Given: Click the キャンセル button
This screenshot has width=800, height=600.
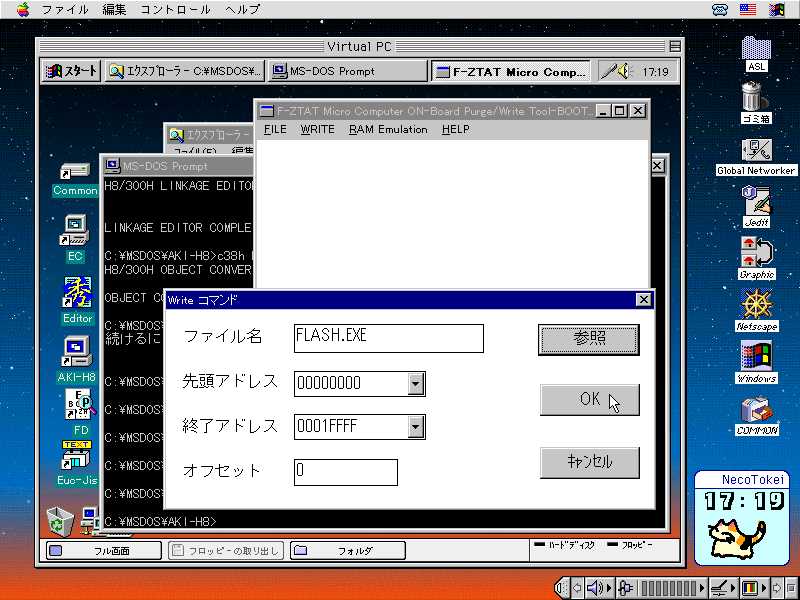Looking at the screenshot, I should (589, 463).
